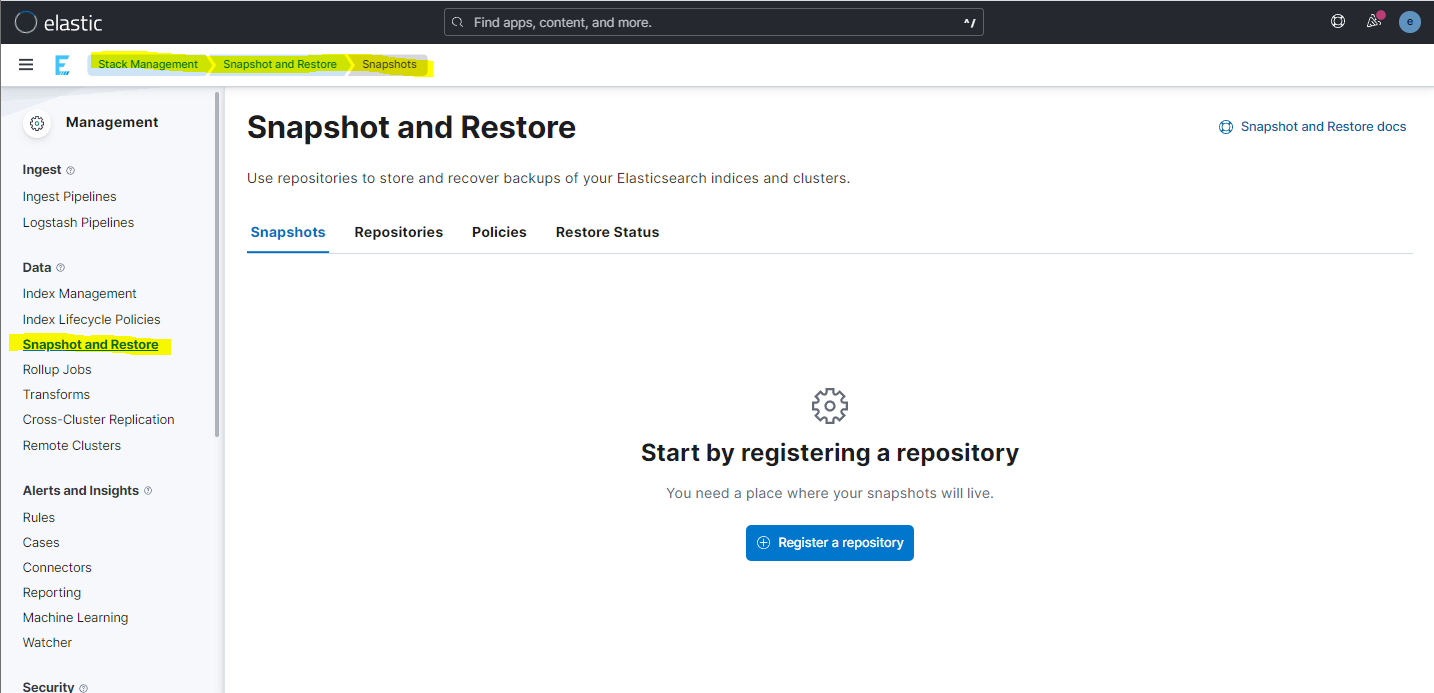The height and width of the screenshot is (693, 1434).
Task: Open the user avatar menu 'e'
Action: [1410, 21]
